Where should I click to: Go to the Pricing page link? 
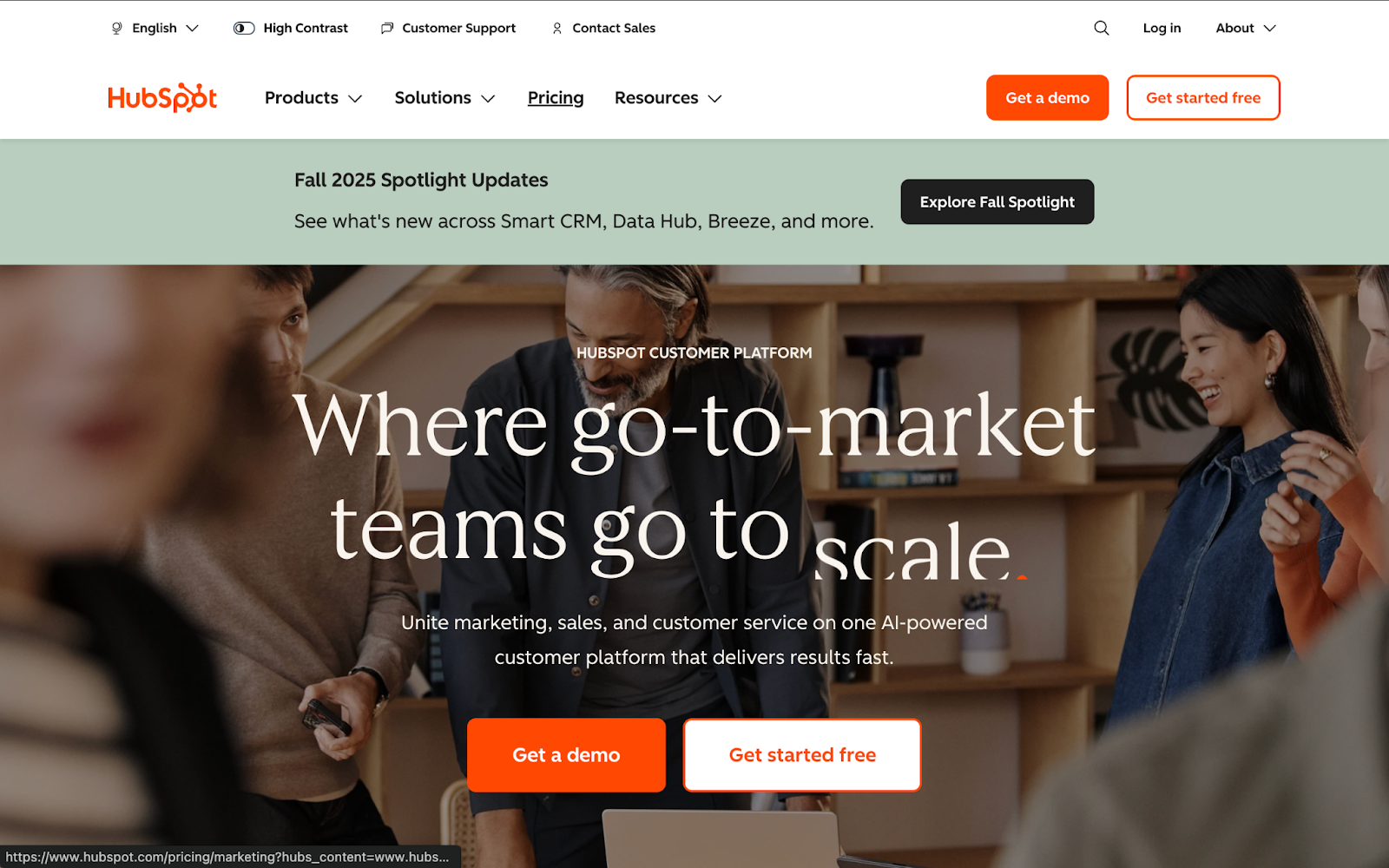point(556,98)
